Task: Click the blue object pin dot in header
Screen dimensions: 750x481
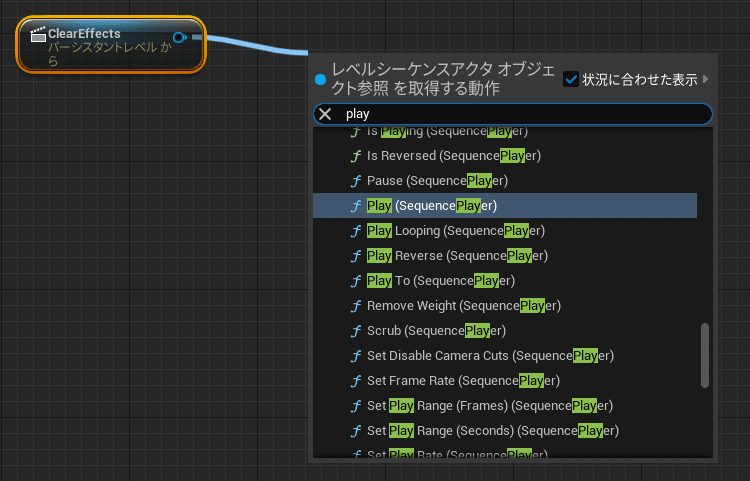Action: coord(320,79)
